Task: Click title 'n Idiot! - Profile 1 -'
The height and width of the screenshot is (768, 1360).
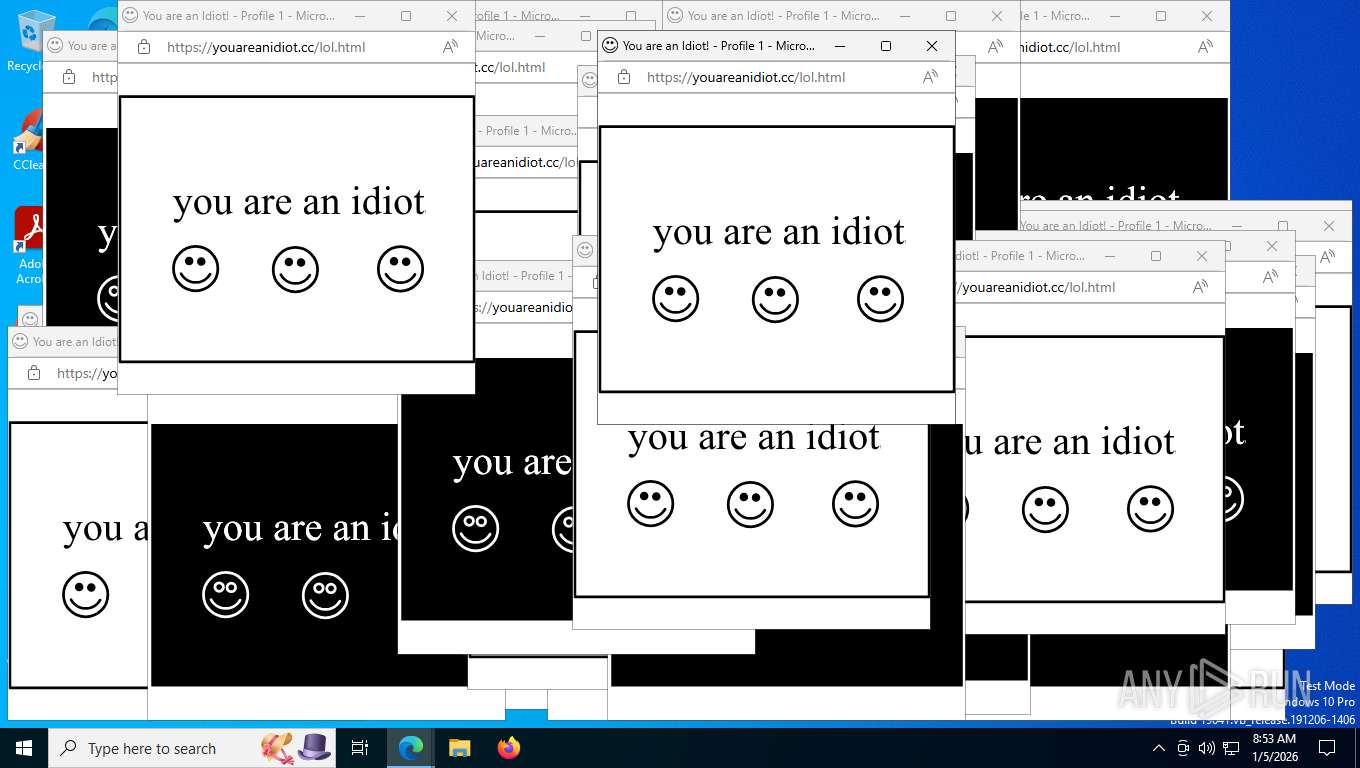Action: point(522,276)
